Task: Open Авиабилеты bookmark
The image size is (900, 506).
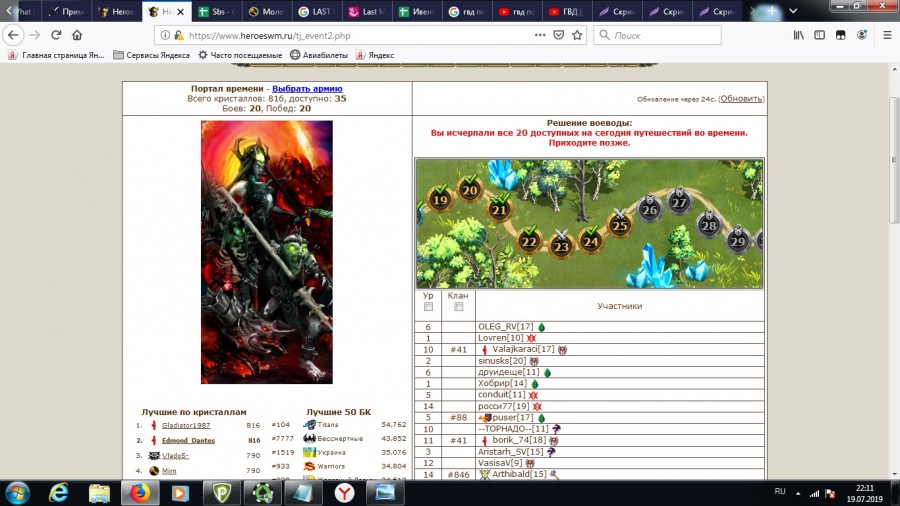Action: tap(319, 55)
